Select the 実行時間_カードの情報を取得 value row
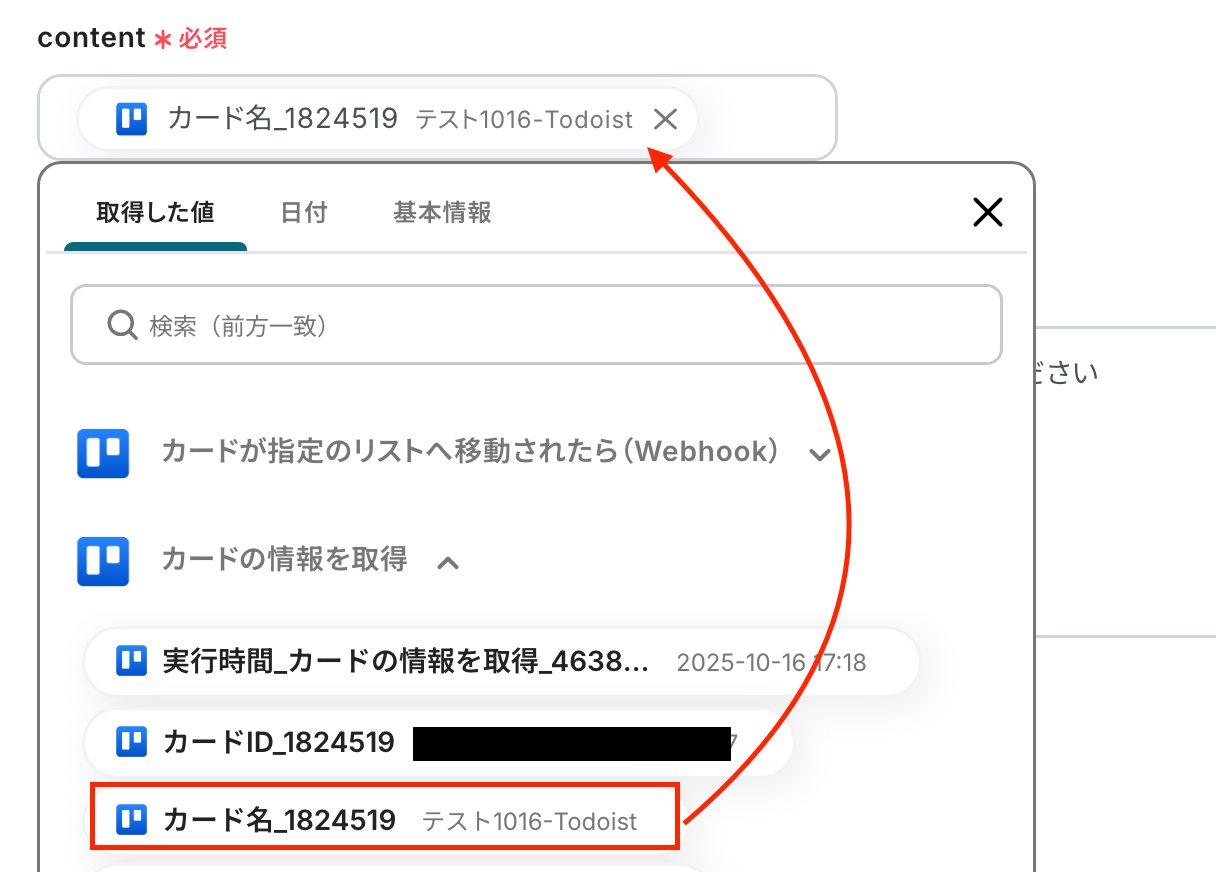This screenshot has width=1216, height=872. 501,661
